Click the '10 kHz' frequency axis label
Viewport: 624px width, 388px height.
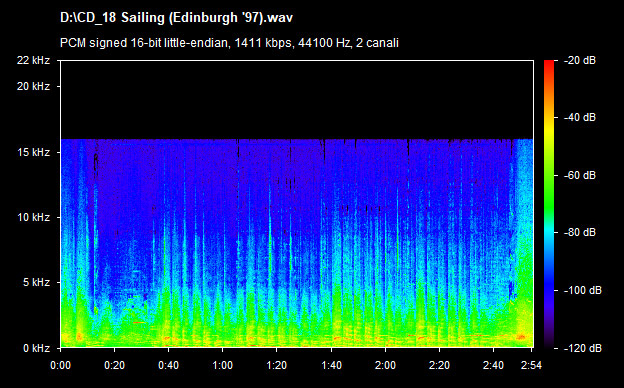tap(33, 218)
